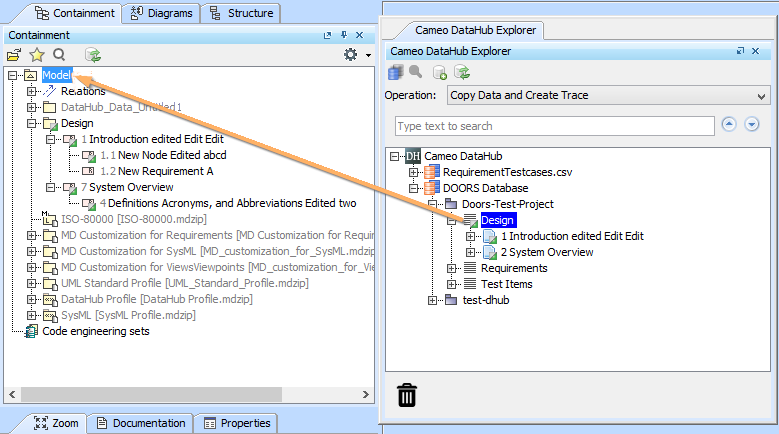
Task: Select Code engineering sets
Action: coord(96,331)
